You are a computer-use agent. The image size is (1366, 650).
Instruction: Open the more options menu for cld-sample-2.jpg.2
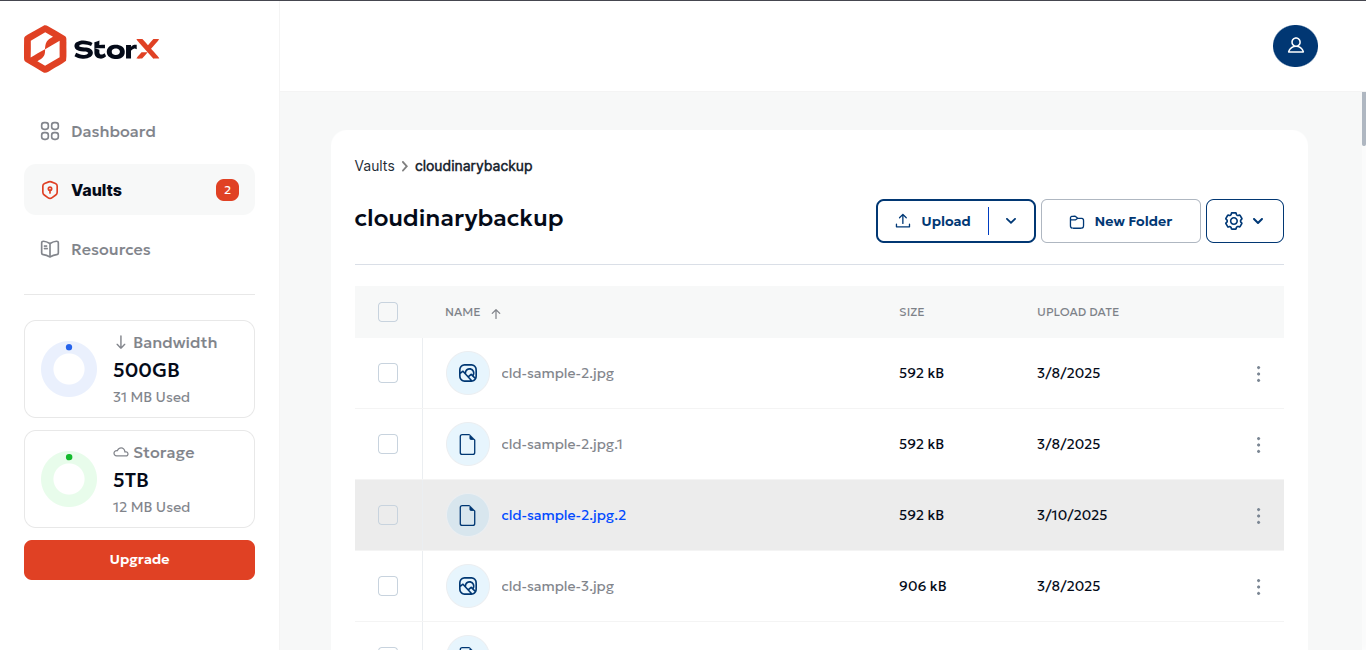tap(1258, 516)
